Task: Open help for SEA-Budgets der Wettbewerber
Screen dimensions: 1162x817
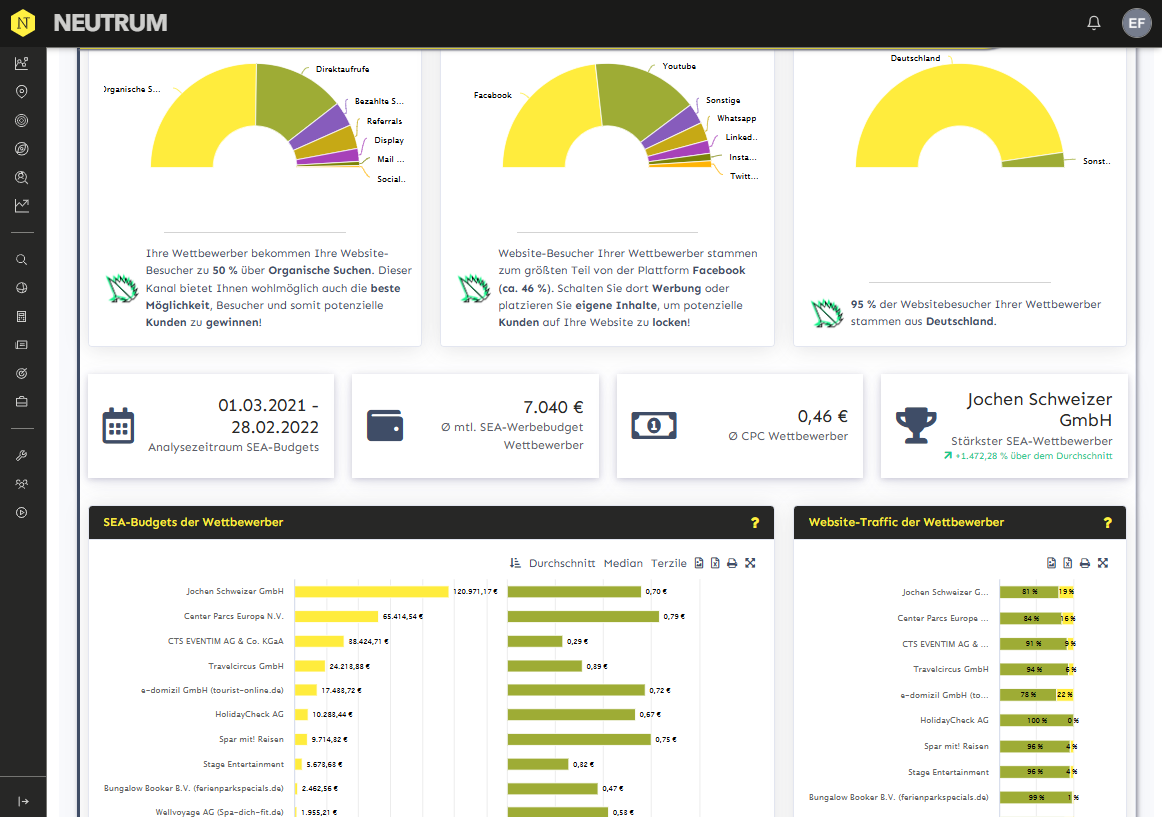Action: click(x=755, y=522)
